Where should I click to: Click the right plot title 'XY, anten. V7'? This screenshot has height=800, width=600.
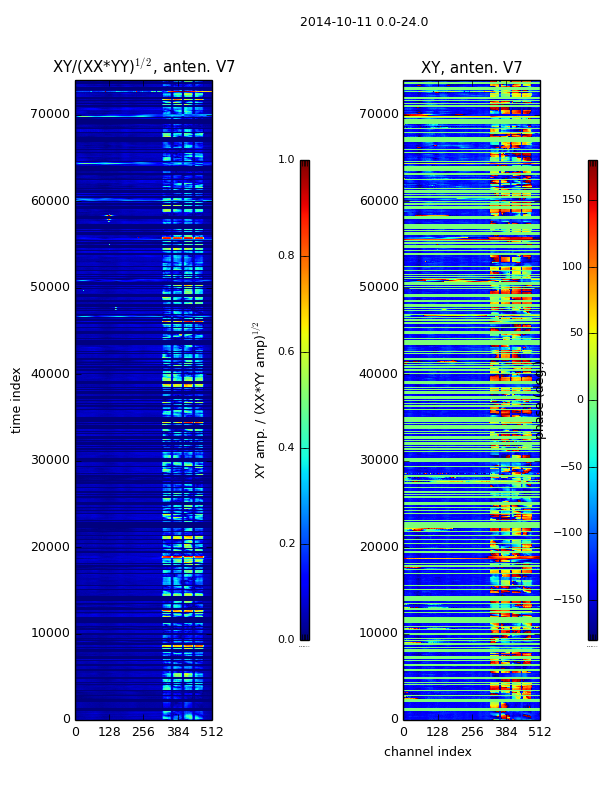pyautogui.click(x=471, y=68)
